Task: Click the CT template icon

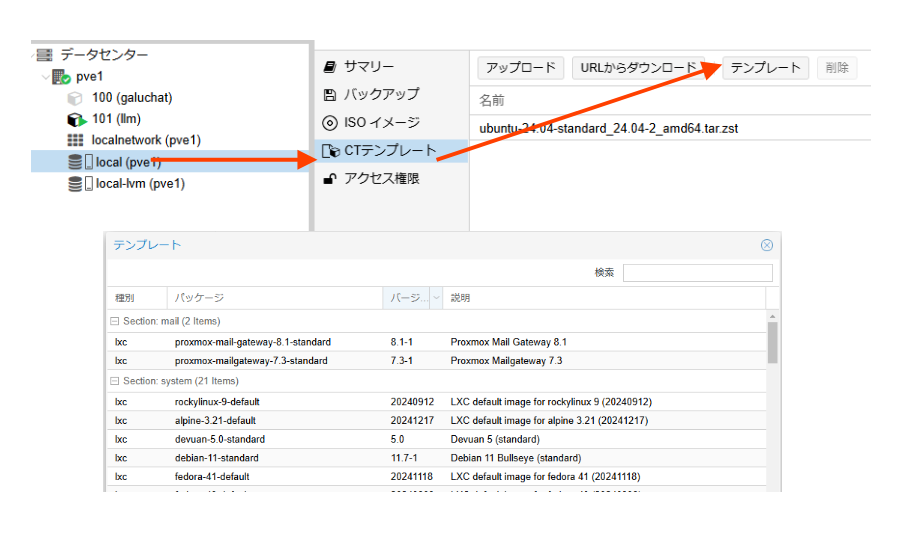Action: coord(331,151)
